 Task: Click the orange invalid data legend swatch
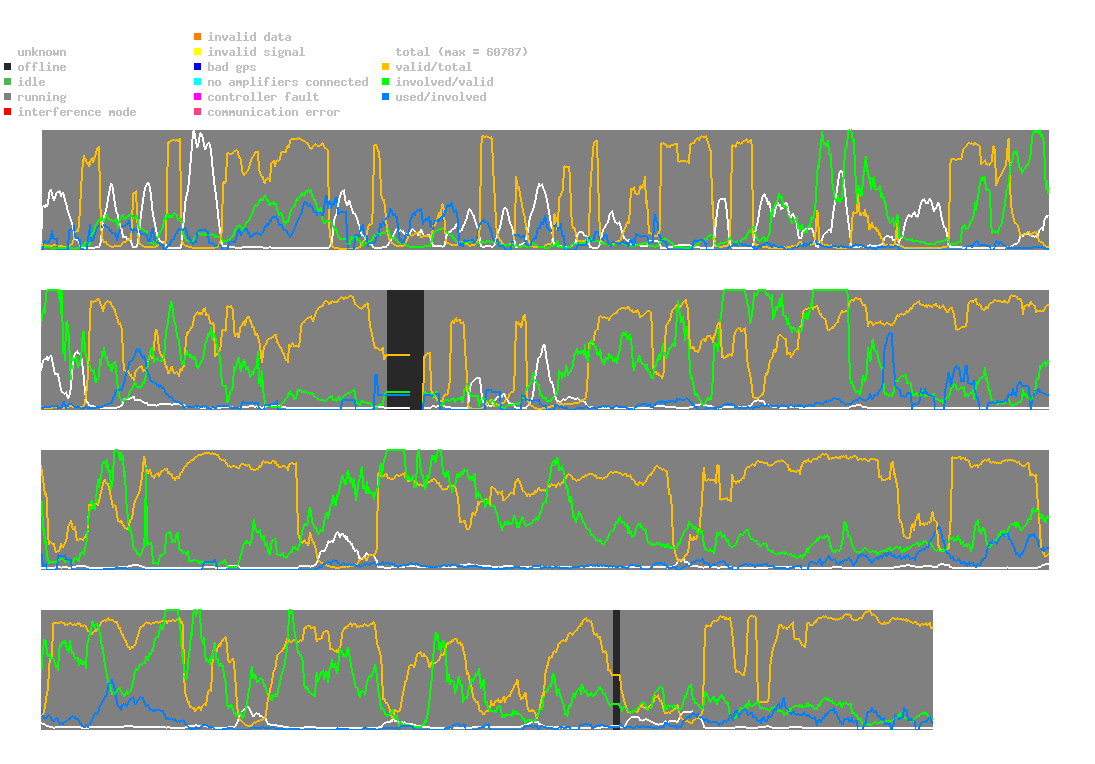pyautogui.click(x=198, y=37)
